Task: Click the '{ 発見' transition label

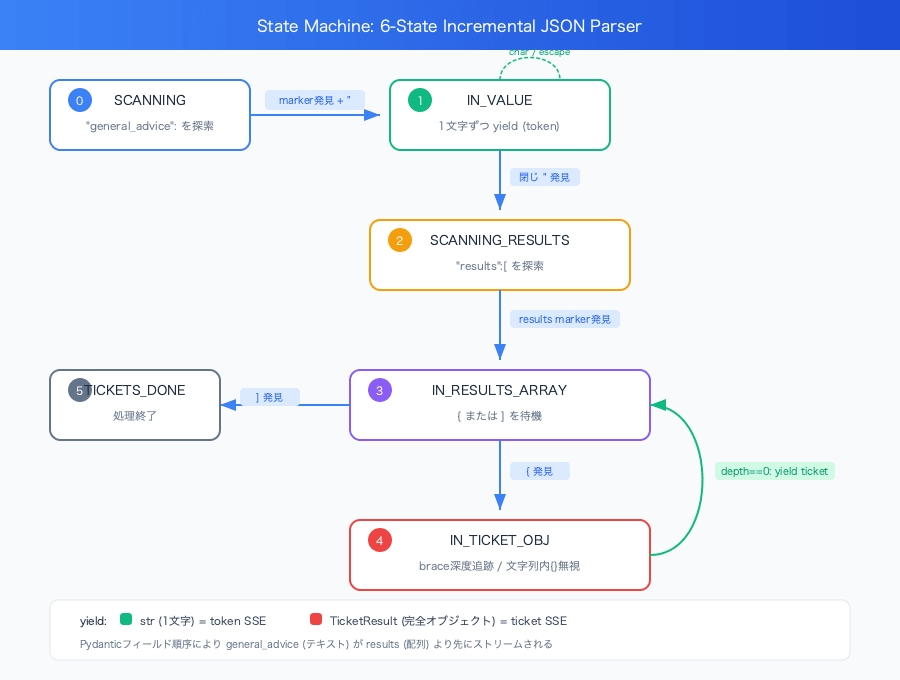Action: [x=540, y=471]
